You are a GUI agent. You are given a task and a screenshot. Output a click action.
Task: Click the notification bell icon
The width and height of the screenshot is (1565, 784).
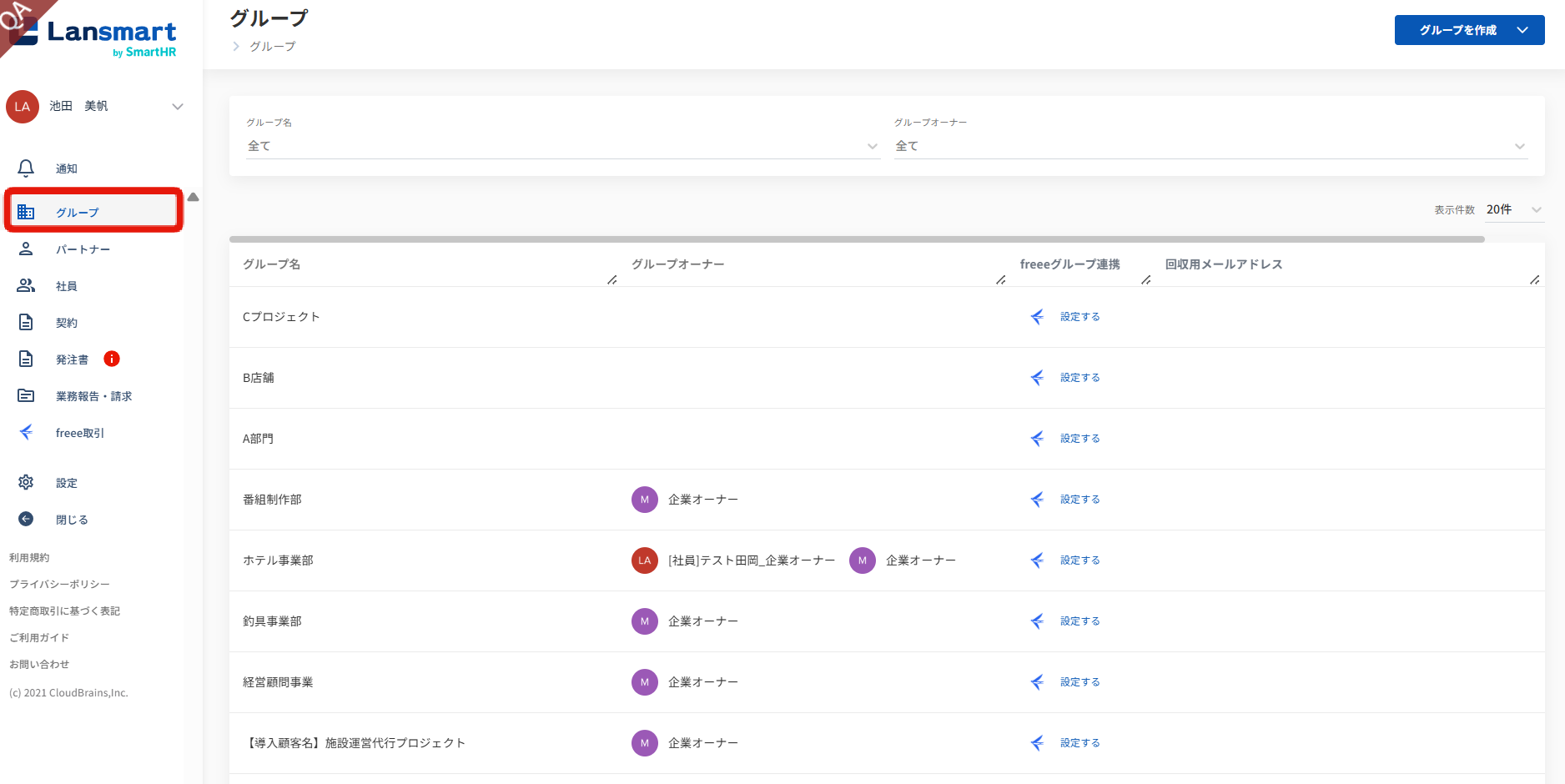click(x=26, y=168)
